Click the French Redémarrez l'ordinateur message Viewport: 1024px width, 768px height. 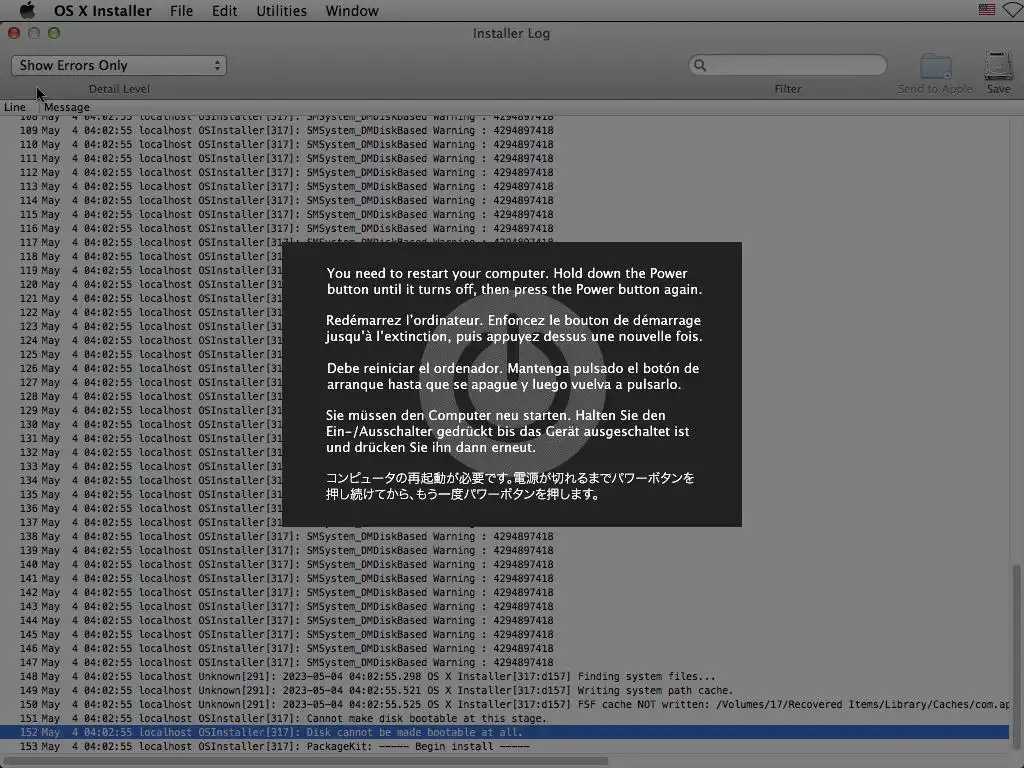click(515, 328)
